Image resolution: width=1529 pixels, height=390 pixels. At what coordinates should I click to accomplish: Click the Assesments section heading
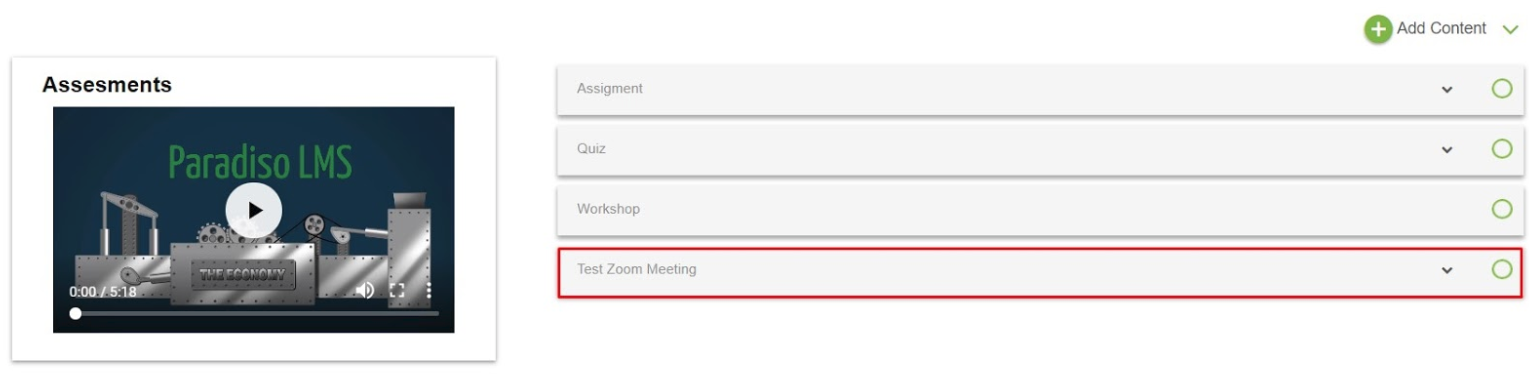107,85
